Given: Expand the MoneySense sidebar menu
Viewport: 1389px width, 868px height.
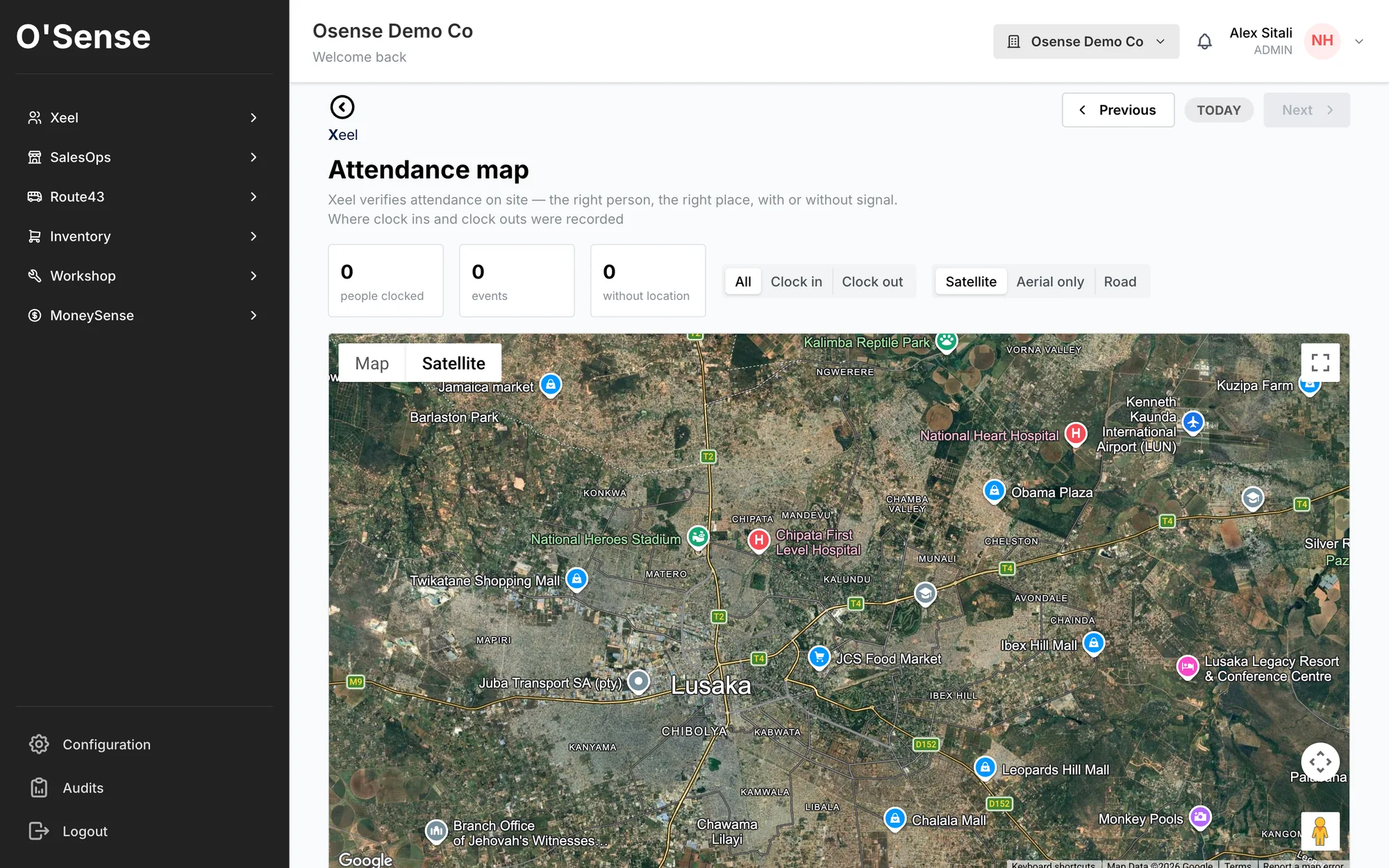Looking at the screenshot, I should coord(144,316).
